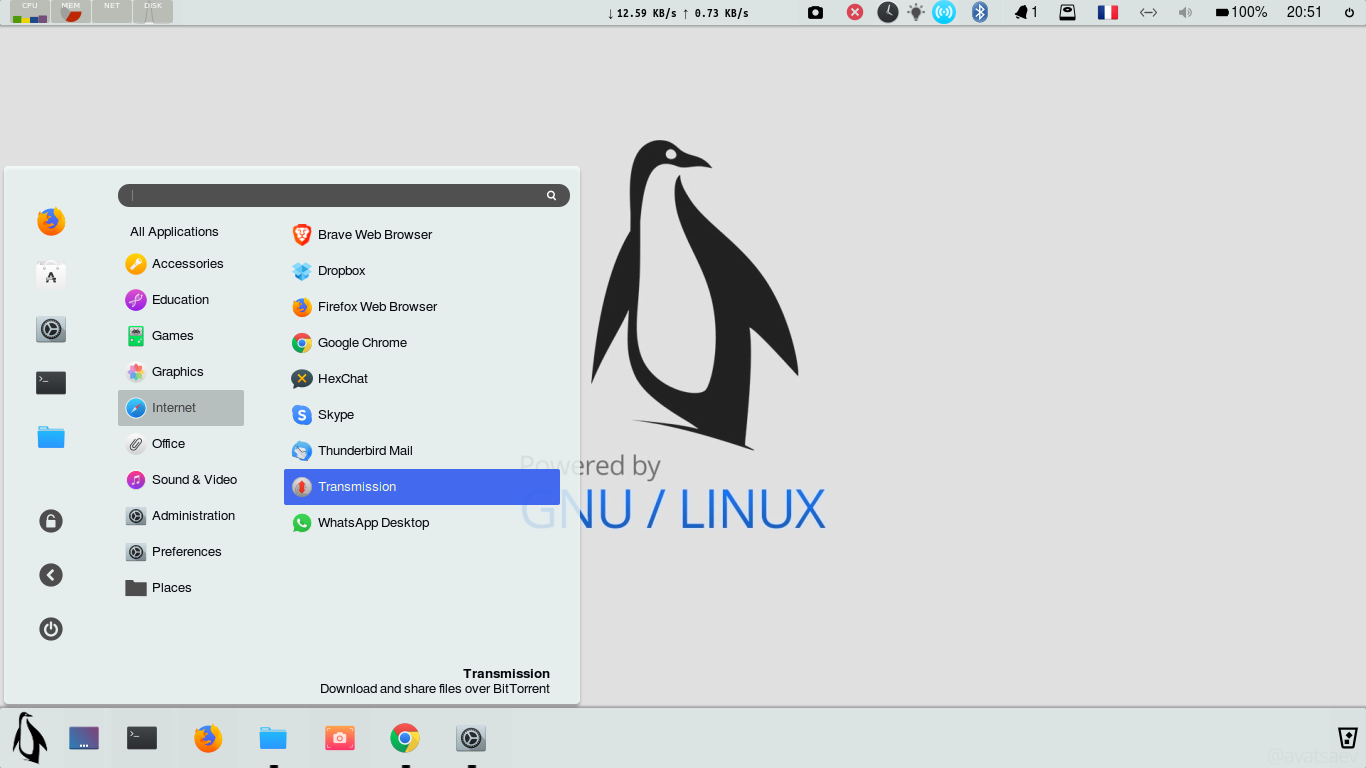1366x768 pixels.
Task: Click the NET monitor graph in top panel
Action: click(x=112, y=12)
